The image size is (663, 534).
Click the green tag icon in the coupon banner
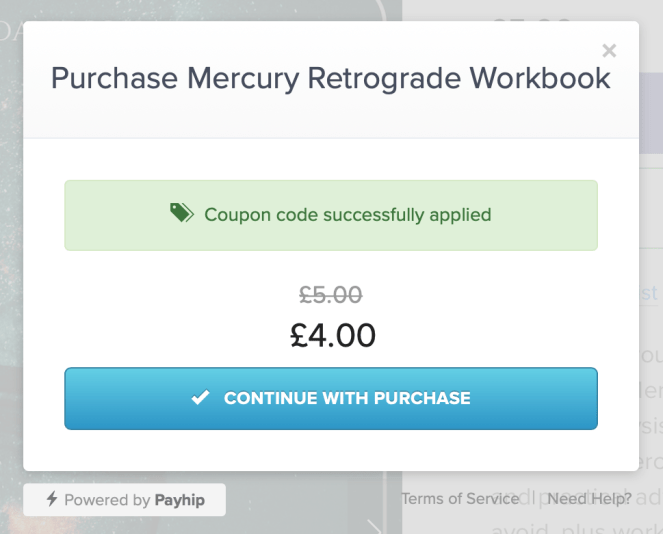pyautogui.click(x=182, y=213)
